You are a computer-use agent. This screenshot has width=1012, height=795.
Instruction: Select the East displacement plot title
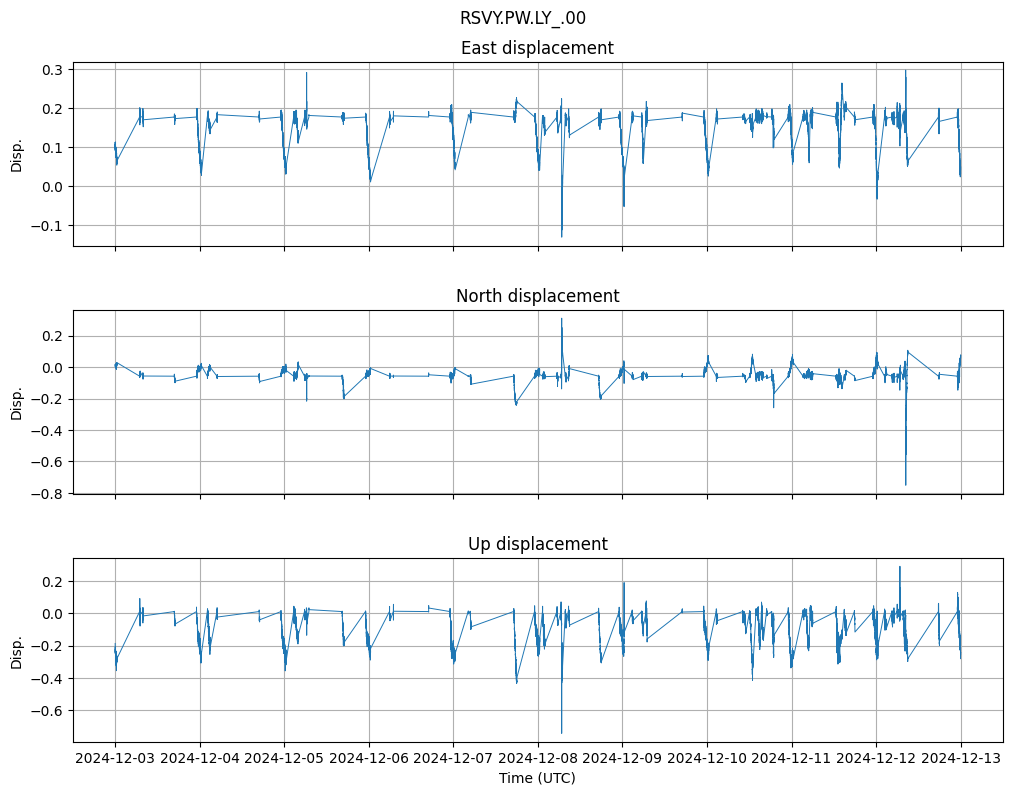(x=537, y=48)
